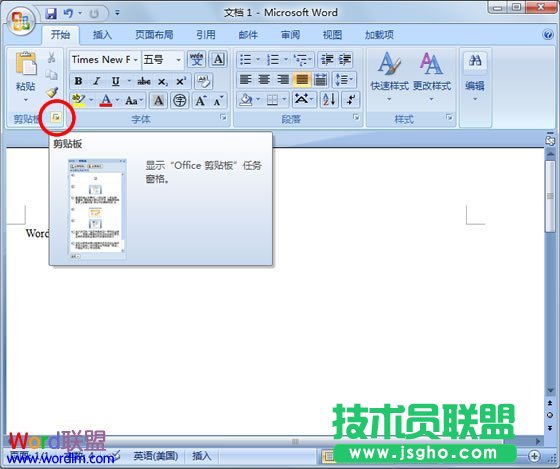Image resolution: width=560 pixels, height=469 pixels.
Task: Apply paragraph shading fill
Action: [x=246, y=100]
